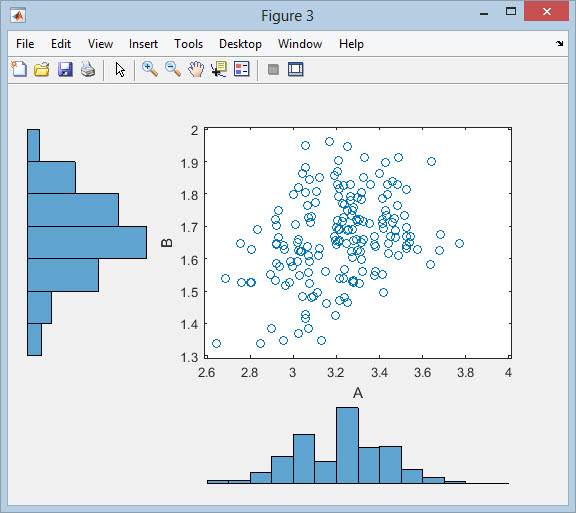Image resolution: width=576 pixels, height=513 pixels.
Task: Click the New Figure icon
Action: tap(19, 69)
